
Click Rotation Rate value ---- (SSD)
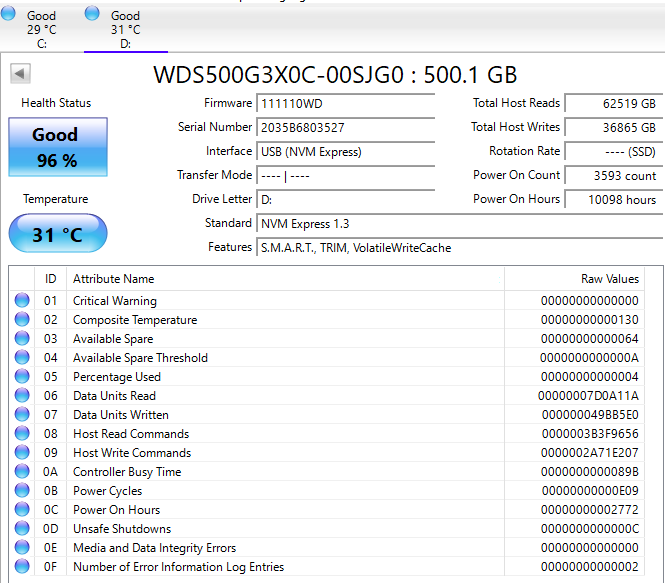614,151
